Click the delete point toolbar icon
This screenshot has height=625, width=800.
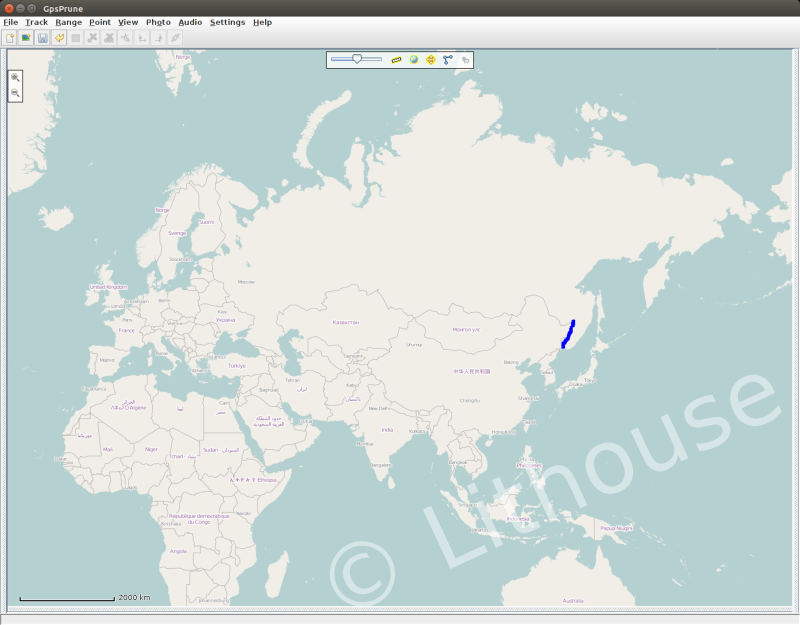pos(92,39)
